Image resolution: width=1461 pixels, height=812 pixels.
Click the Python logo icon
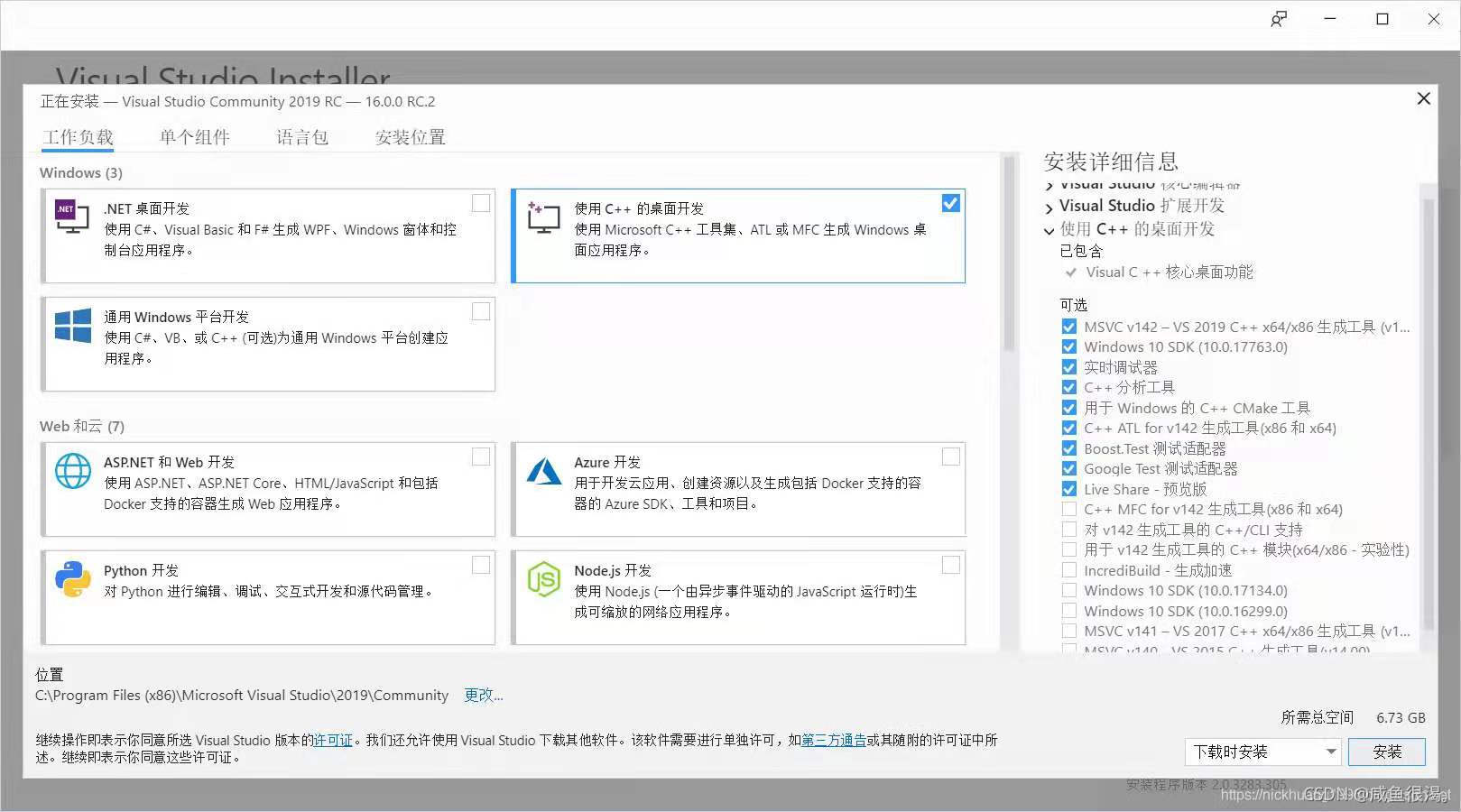coord(73,579)
